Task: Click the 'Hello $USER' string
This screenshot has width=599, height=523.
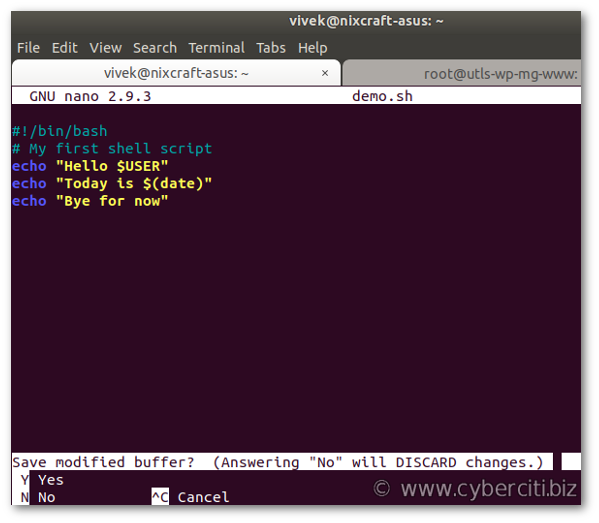Action: (x=112, y=166)
